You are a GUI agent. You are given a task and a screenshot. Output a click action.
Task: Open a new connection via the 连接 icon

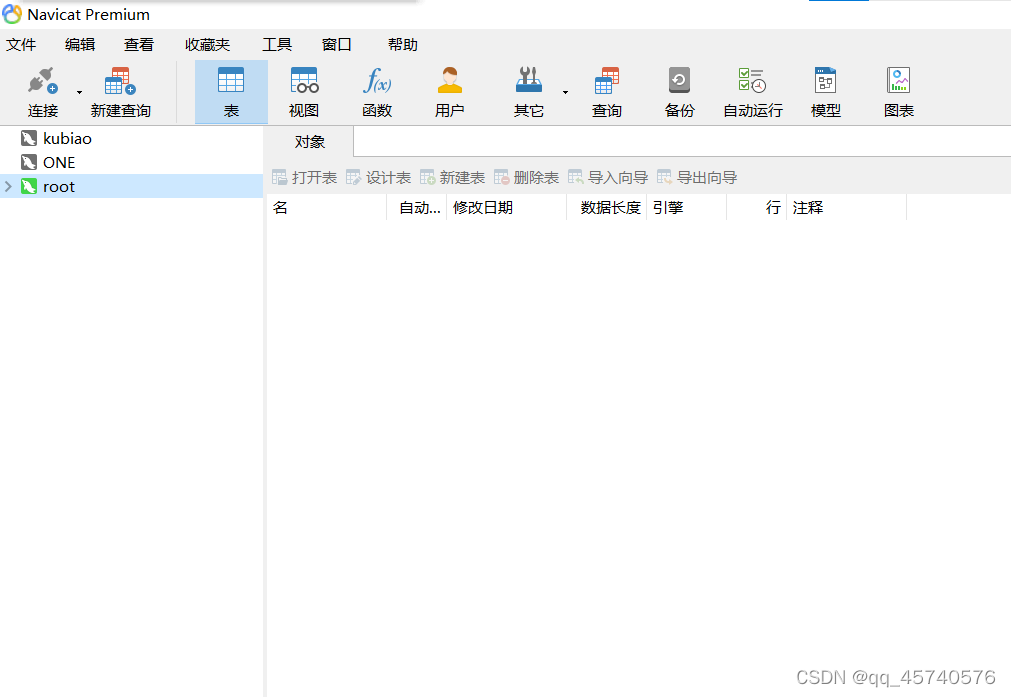coord(42,90)
